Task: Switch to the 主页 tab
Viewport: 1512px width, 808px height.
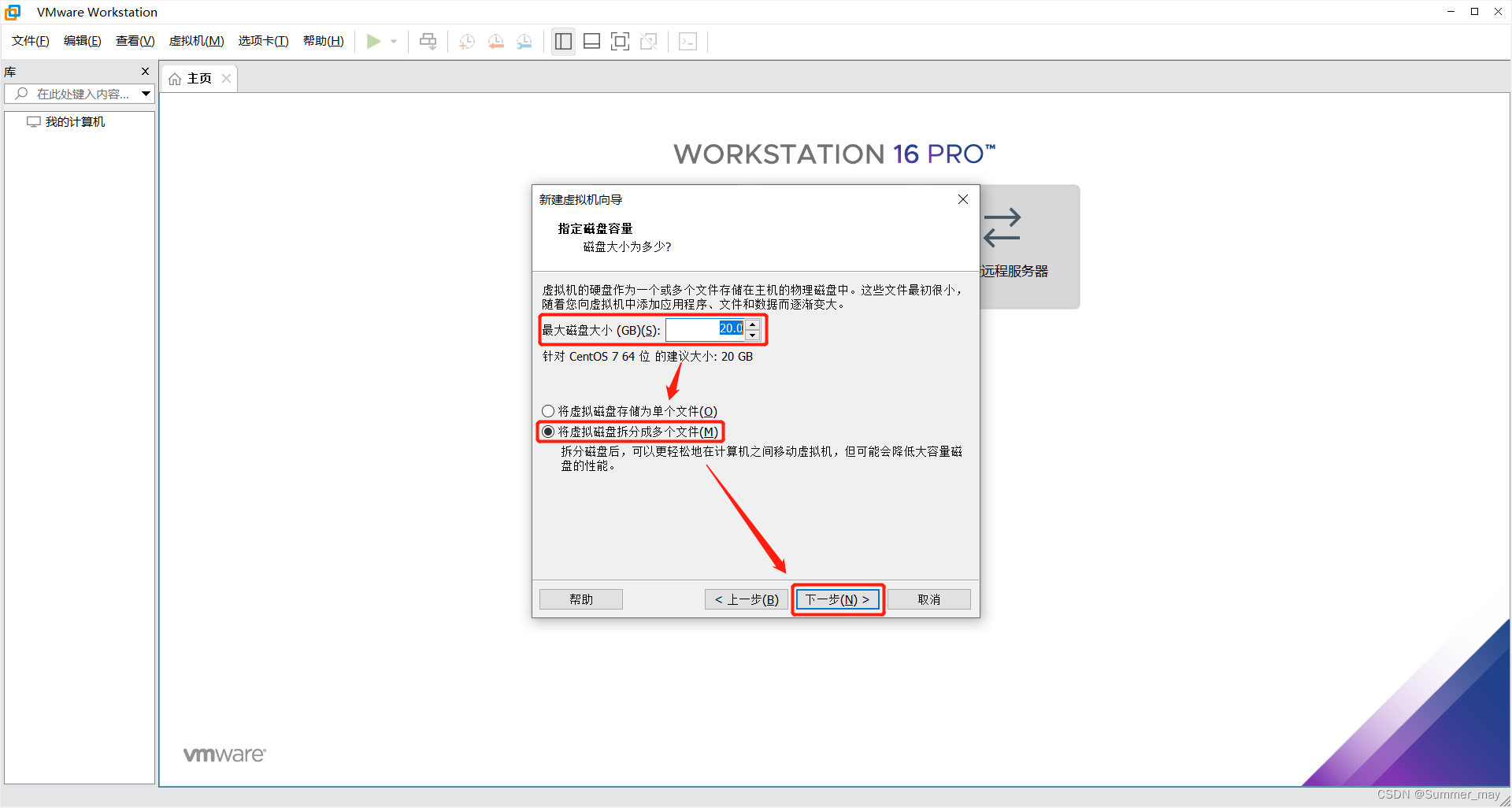Action: pyautogui.click(x=199, y=79)
